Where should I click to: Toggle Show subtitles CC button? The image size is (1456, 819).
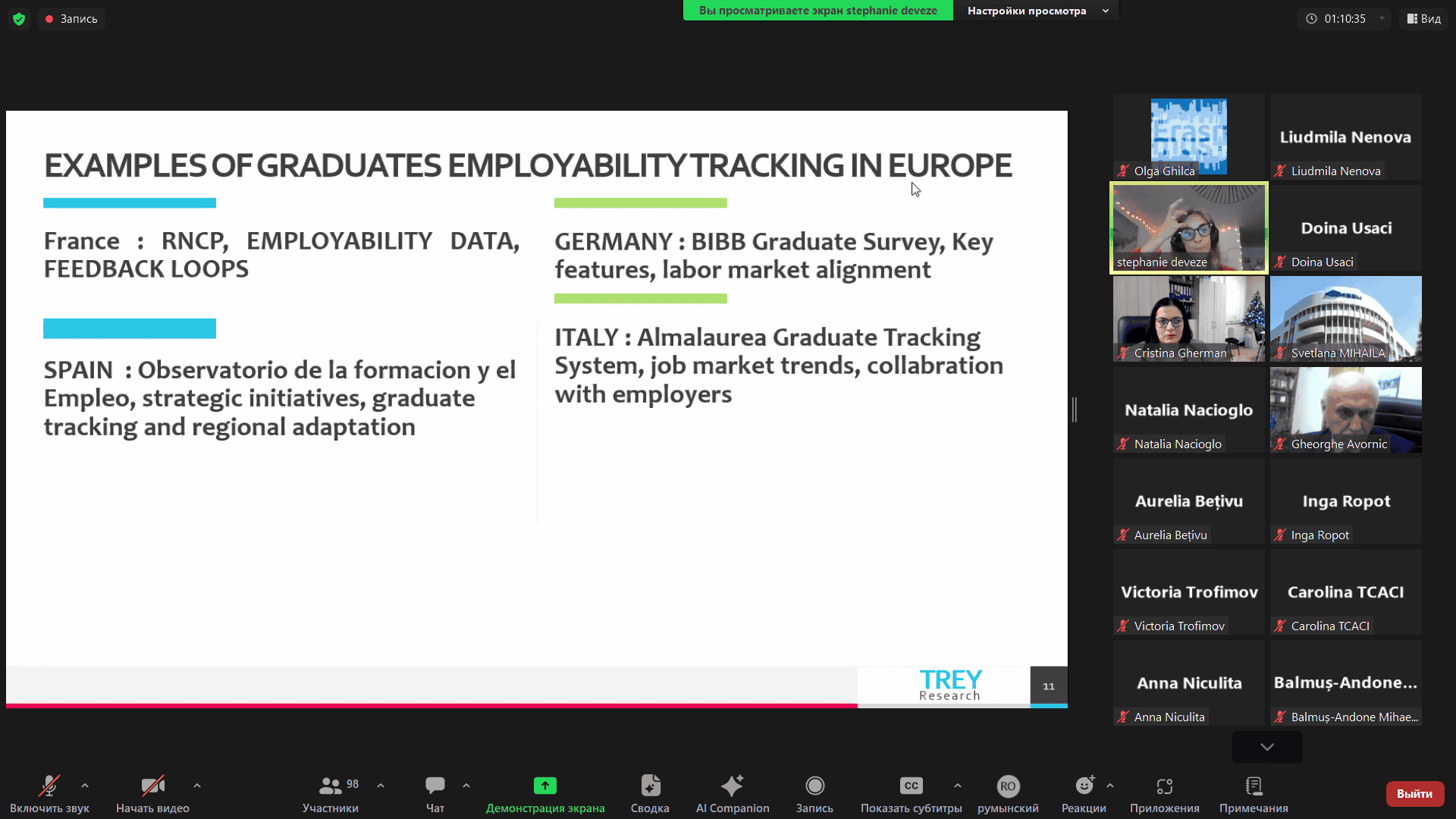pyautogui.click(x=911, y=786)
